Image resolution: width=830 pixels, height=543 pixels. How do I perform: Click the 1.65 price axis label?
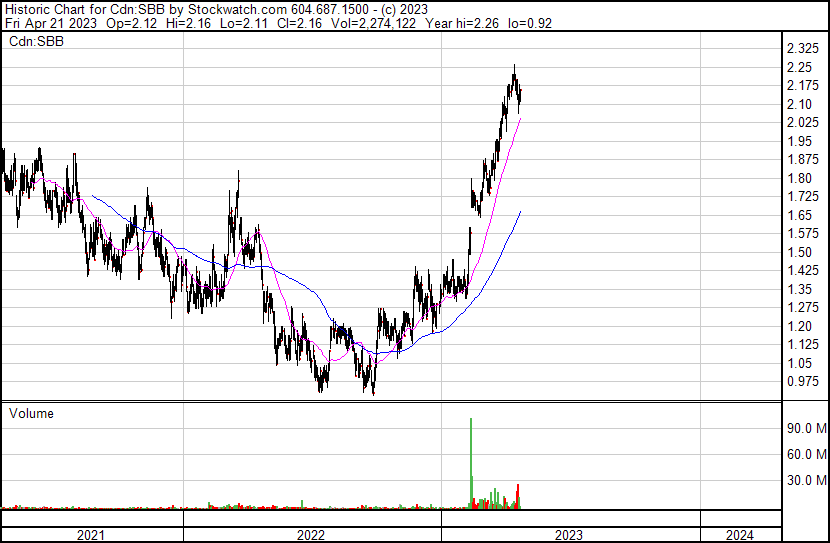tap(800, 215)
